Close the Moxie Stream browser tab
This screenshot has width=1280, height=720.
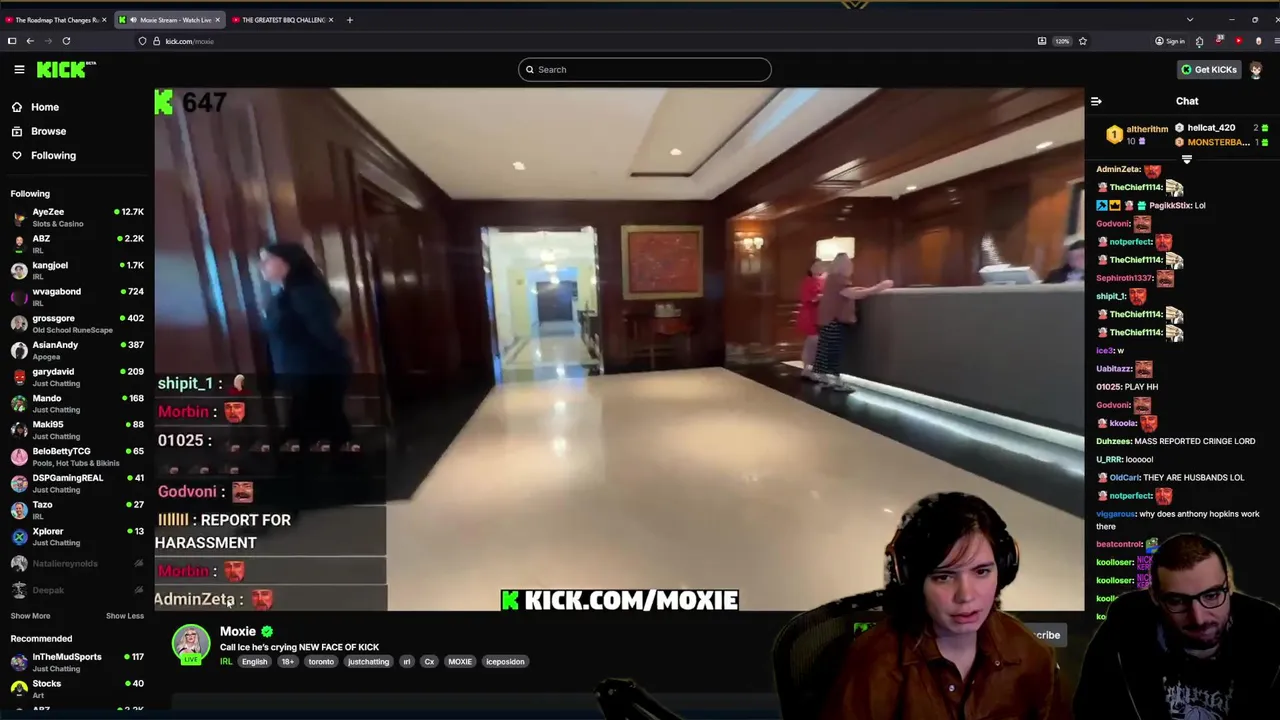(x=217, y=20)
